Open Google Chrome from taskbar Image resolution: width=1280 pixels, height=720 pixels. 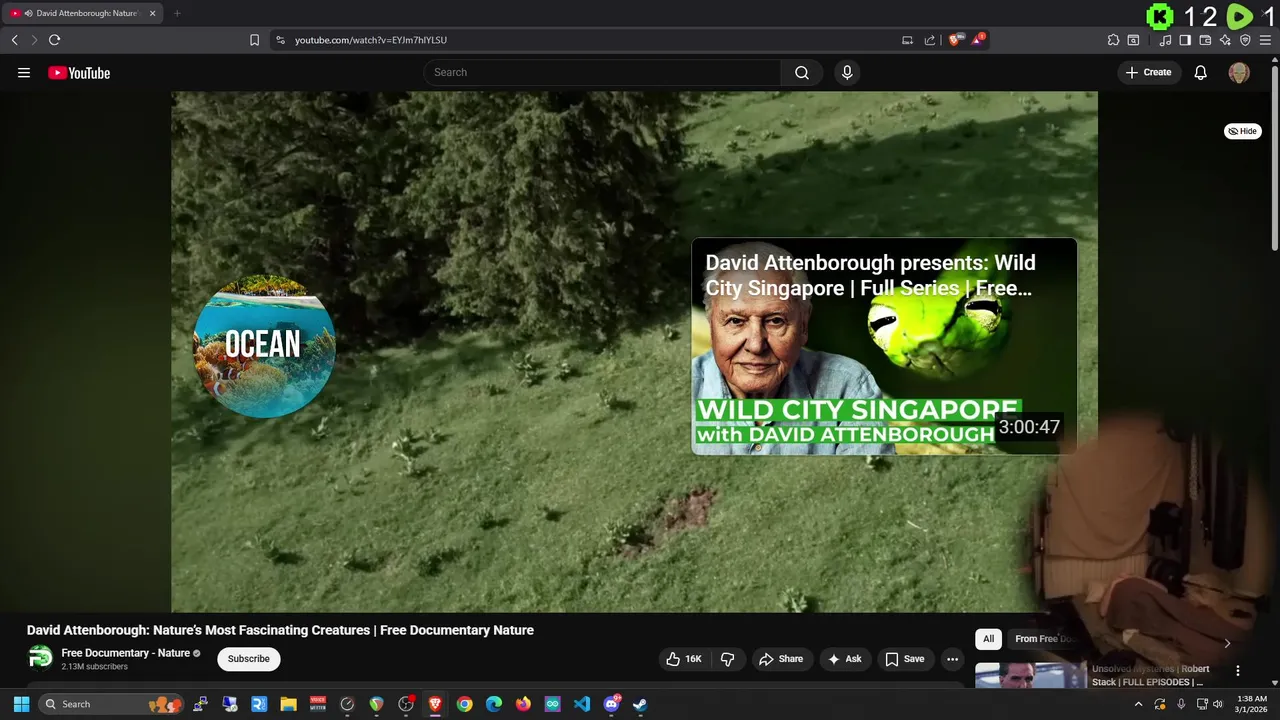click(464, 704)
